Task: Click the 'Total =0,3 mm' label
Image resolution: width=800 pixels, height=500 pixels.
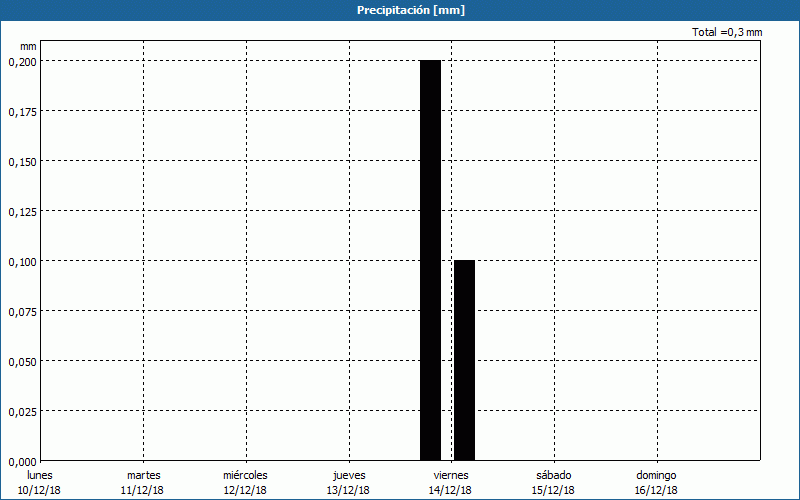Action: 727,32
